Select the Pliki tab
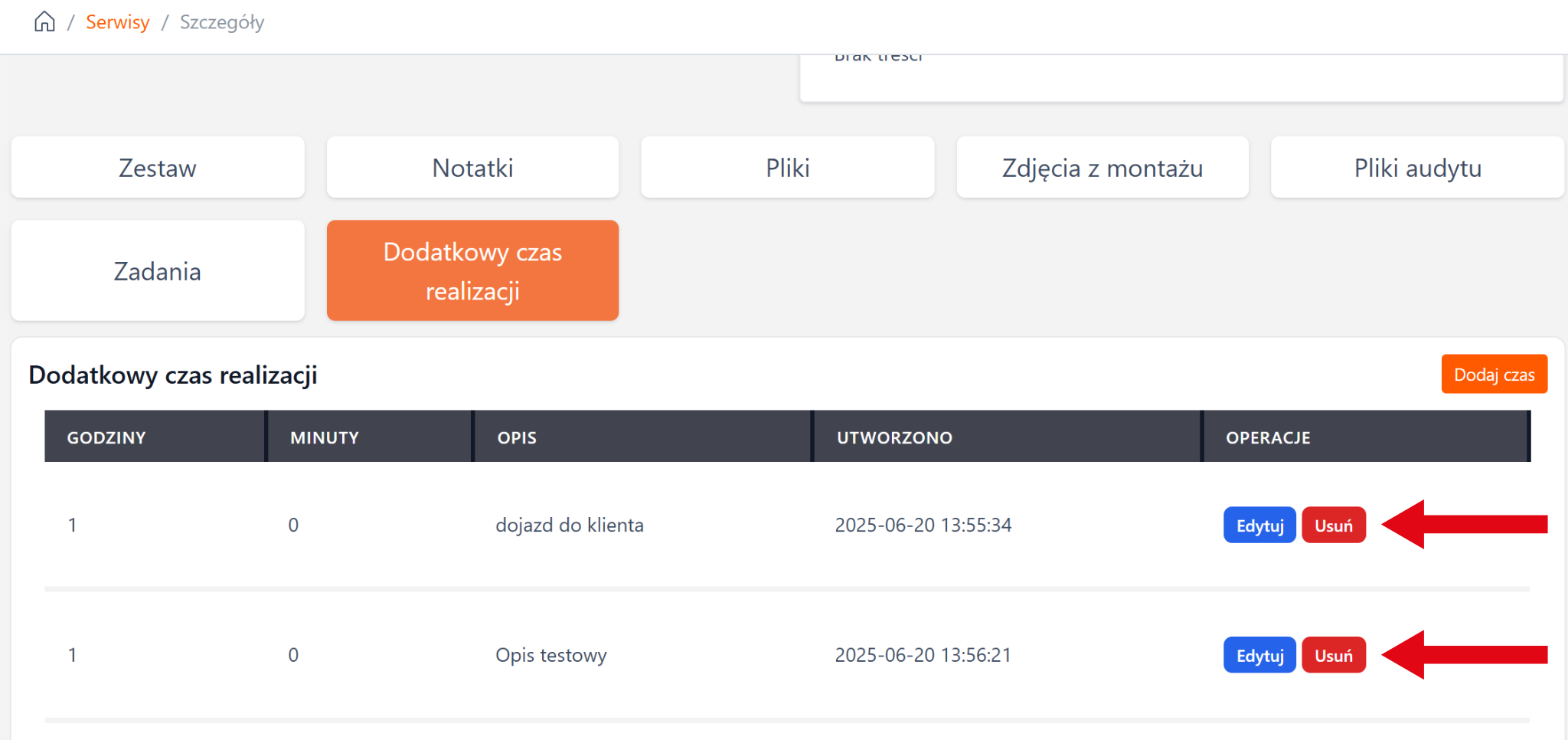Image resolution: width=1568 pixels, height=740 pixels. coord(787,168)
